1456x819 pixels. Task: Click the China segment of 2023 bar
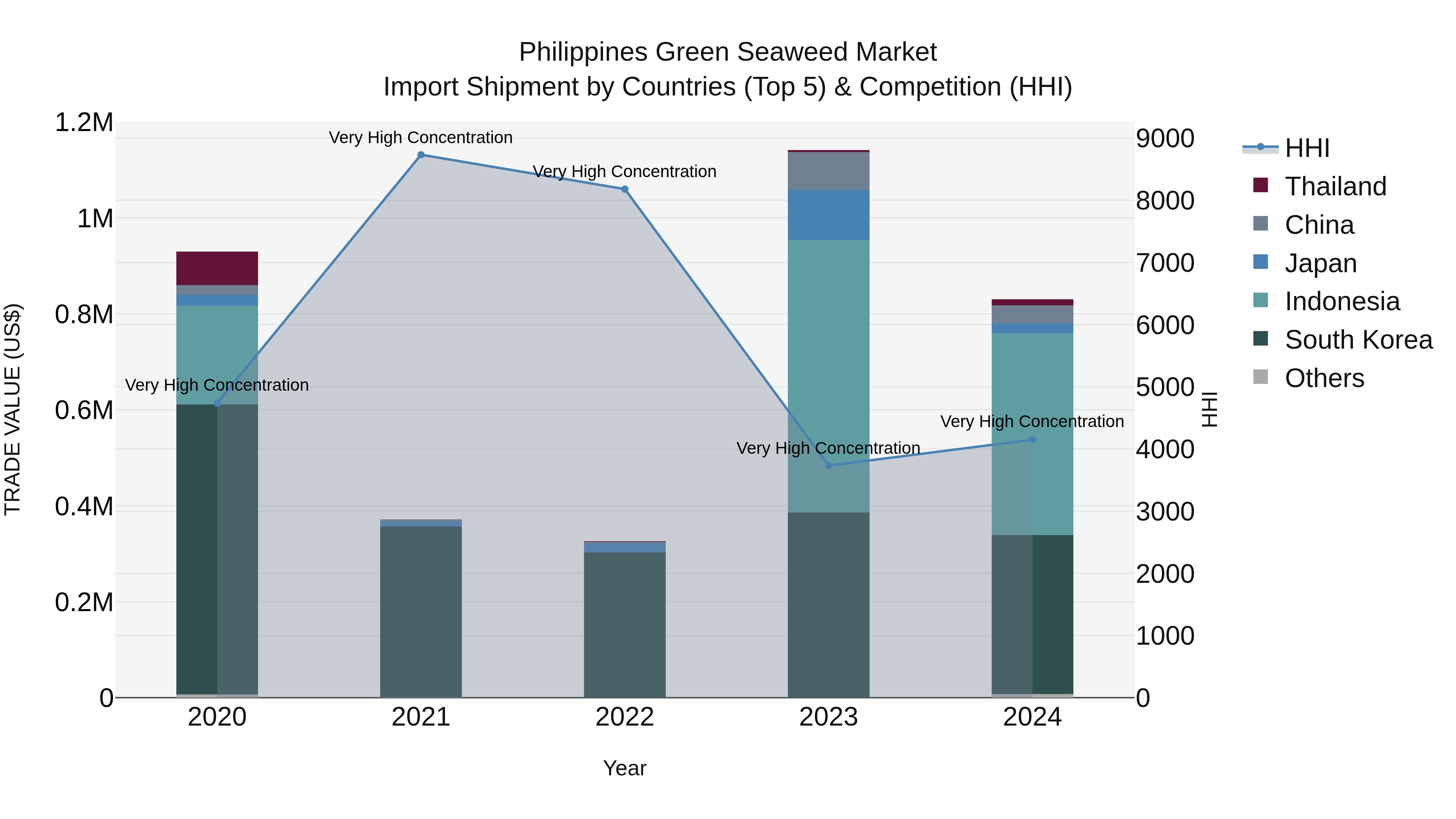click(829, 171)
